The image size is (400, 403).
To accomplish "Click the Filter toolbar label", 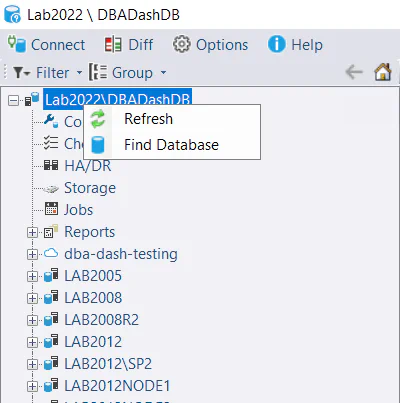I will pos(53,73).
